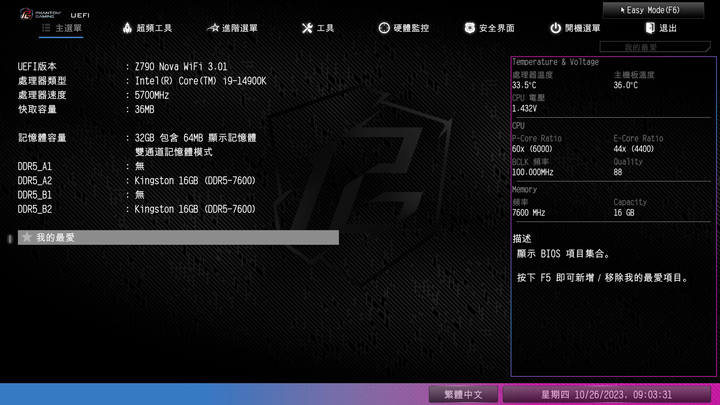Click processor speed value 5700MHz
Viewport: 720px width, 405px height.
pos(152,95)
